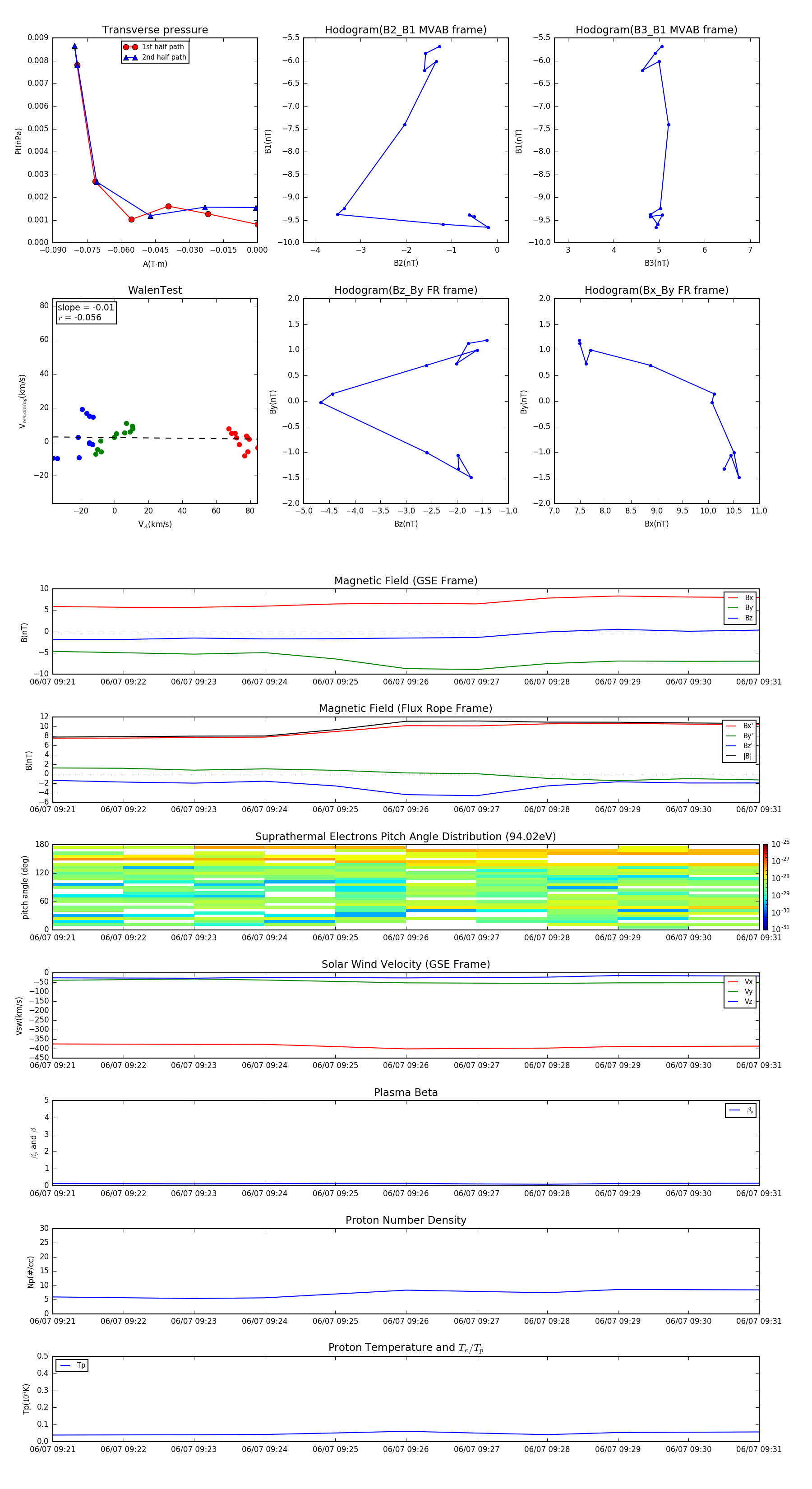Click the 'slope = -0.01' annotation
812x1489 pixels.
coord(86,308)
